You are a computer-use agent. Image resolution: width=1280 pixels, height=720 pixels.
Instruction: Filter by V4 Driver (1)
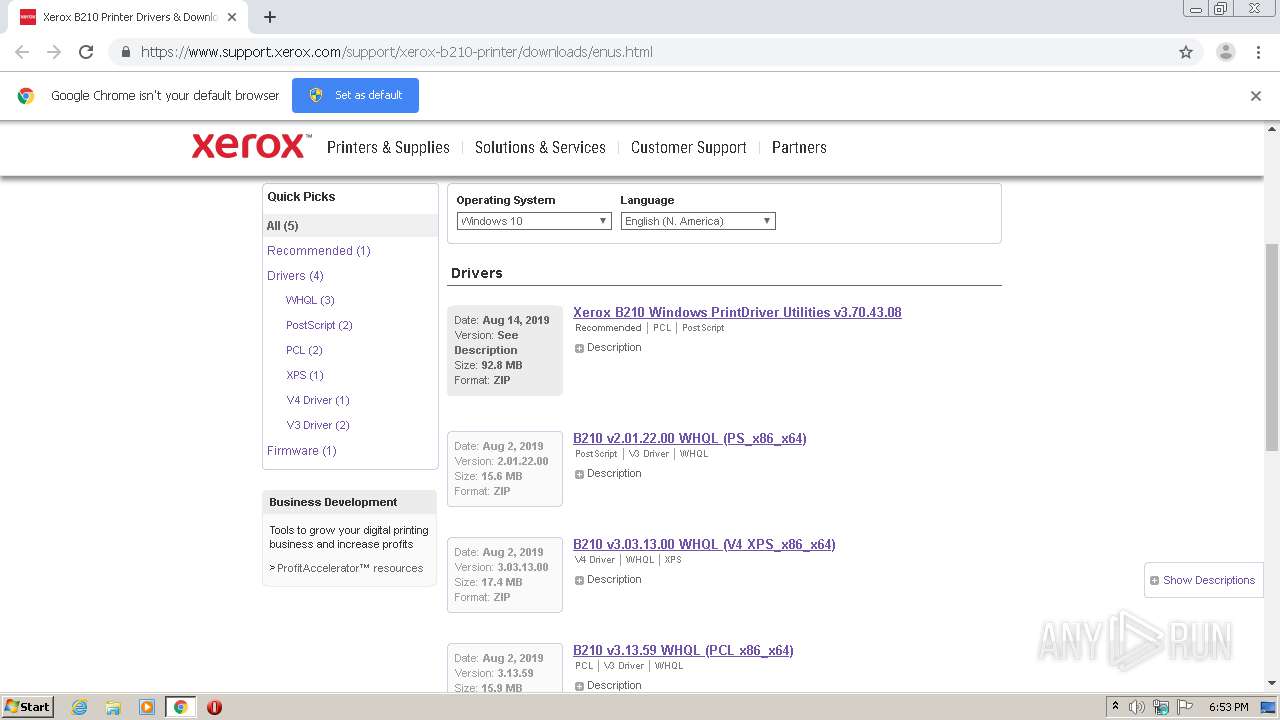(x=318, y=400)
